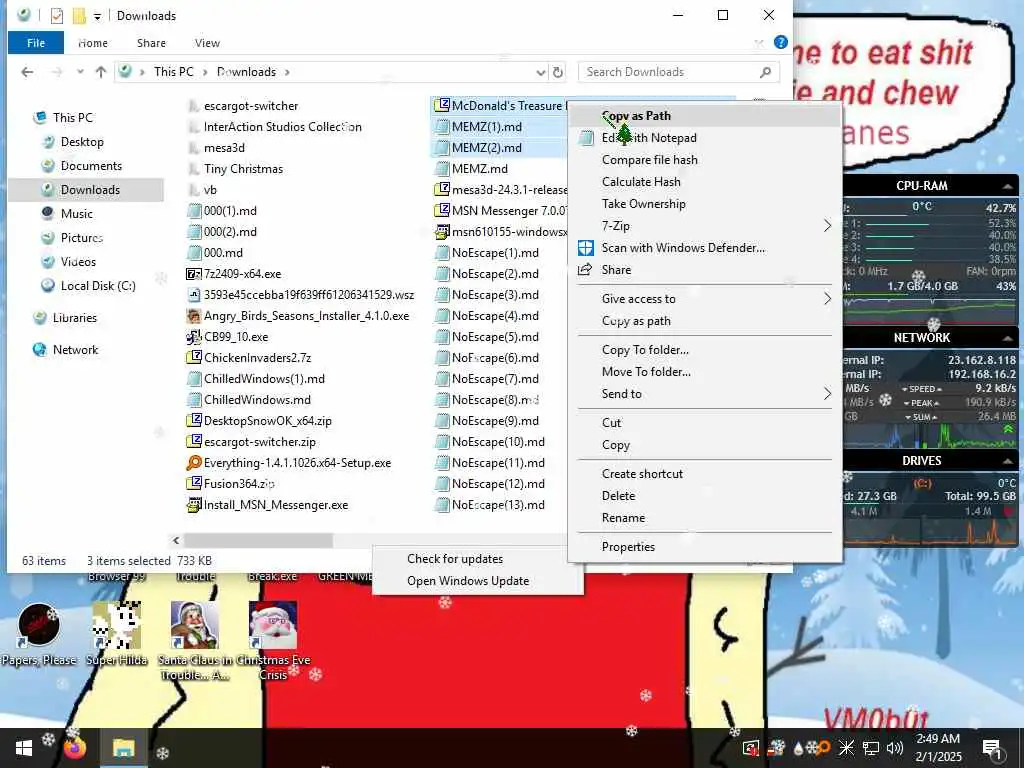Viewport: 1024px width, 768px height.
Task: Collapse the CPU-RAM gadget section
Action: pos(1007,186)
